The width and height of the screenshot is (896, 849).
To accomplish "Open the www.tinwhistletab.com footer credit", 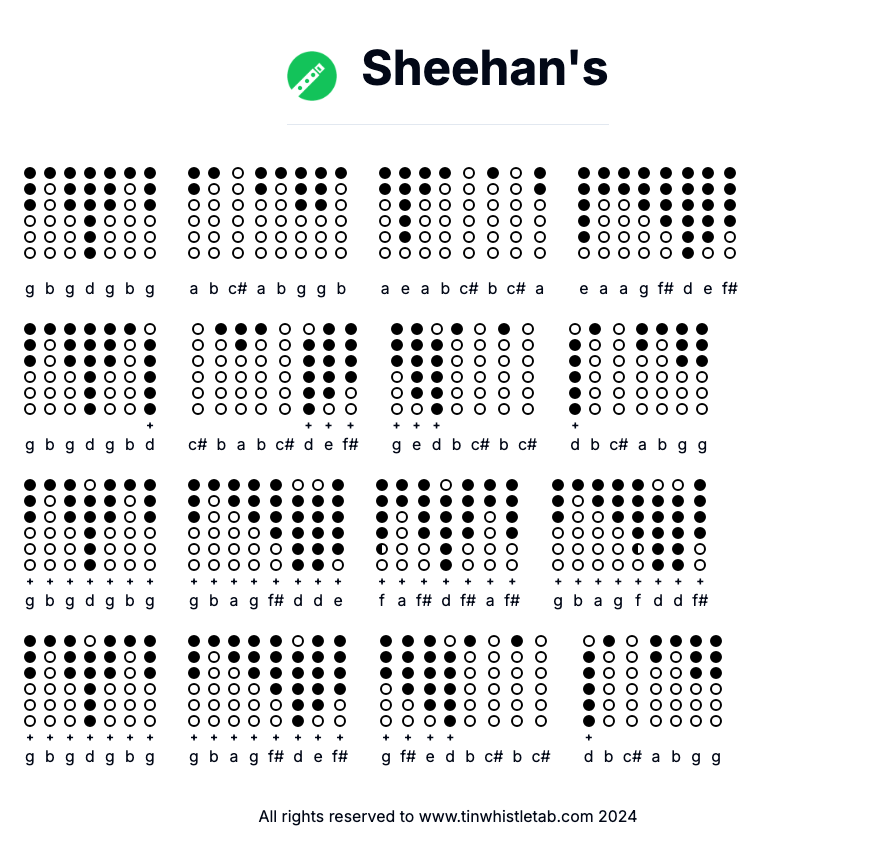I will tap(448, 816).
